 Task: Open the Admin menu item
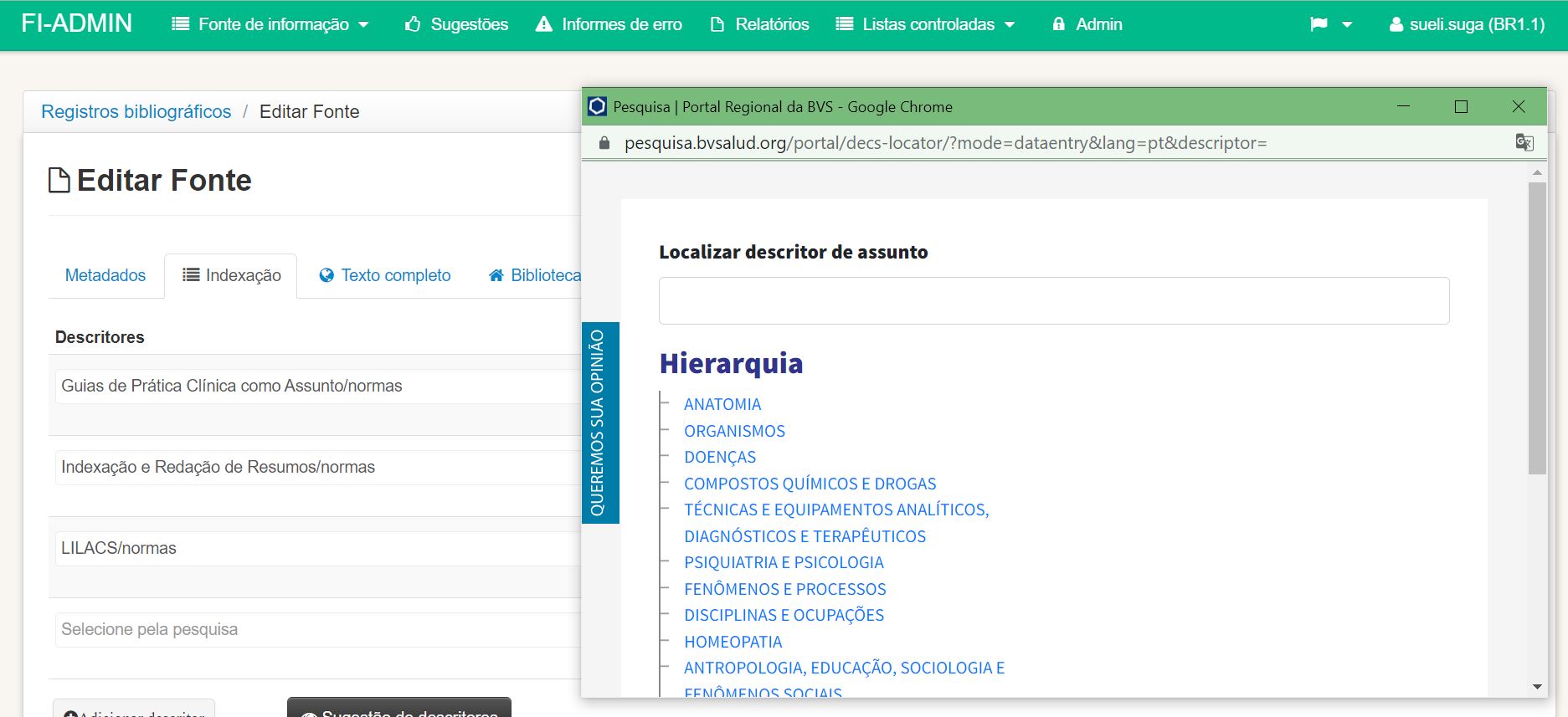(1087, 24)
